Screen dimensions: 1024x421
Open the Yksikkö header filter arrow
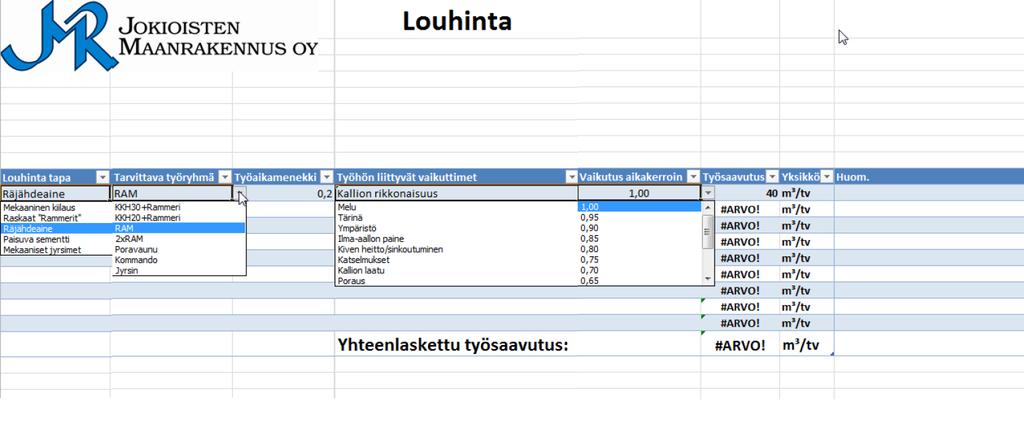click(827, 178)
